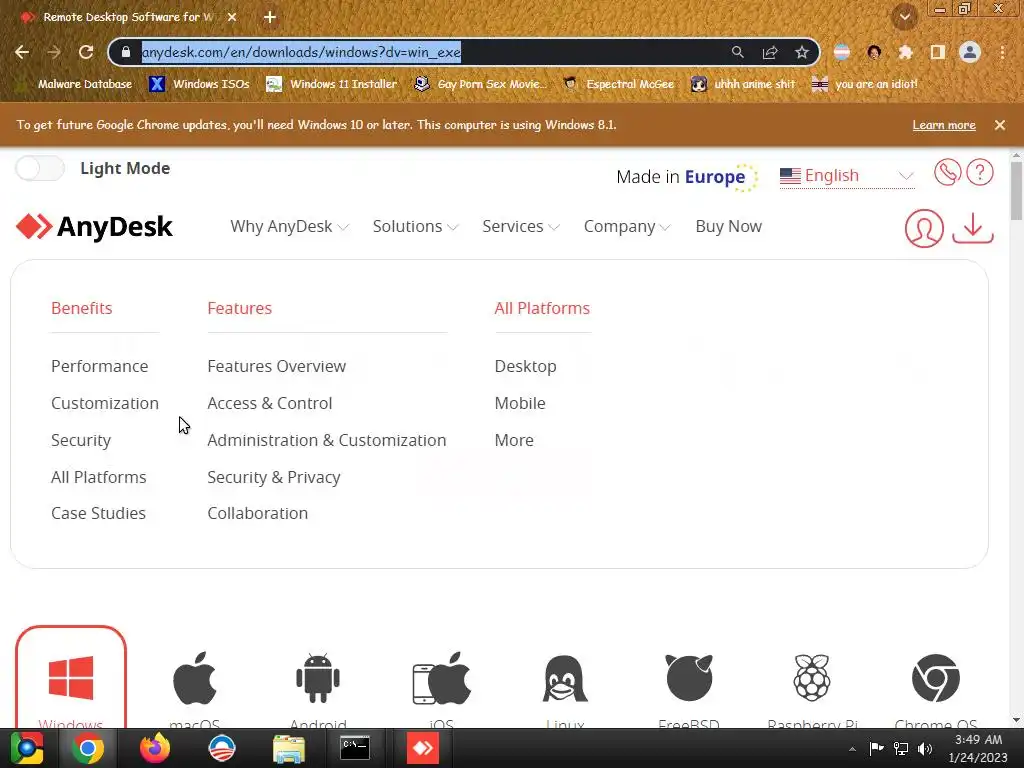The width and height of the screenshot is (1024, 768).
Task: Click the share page icon in address bar
Action: (770, 52)
